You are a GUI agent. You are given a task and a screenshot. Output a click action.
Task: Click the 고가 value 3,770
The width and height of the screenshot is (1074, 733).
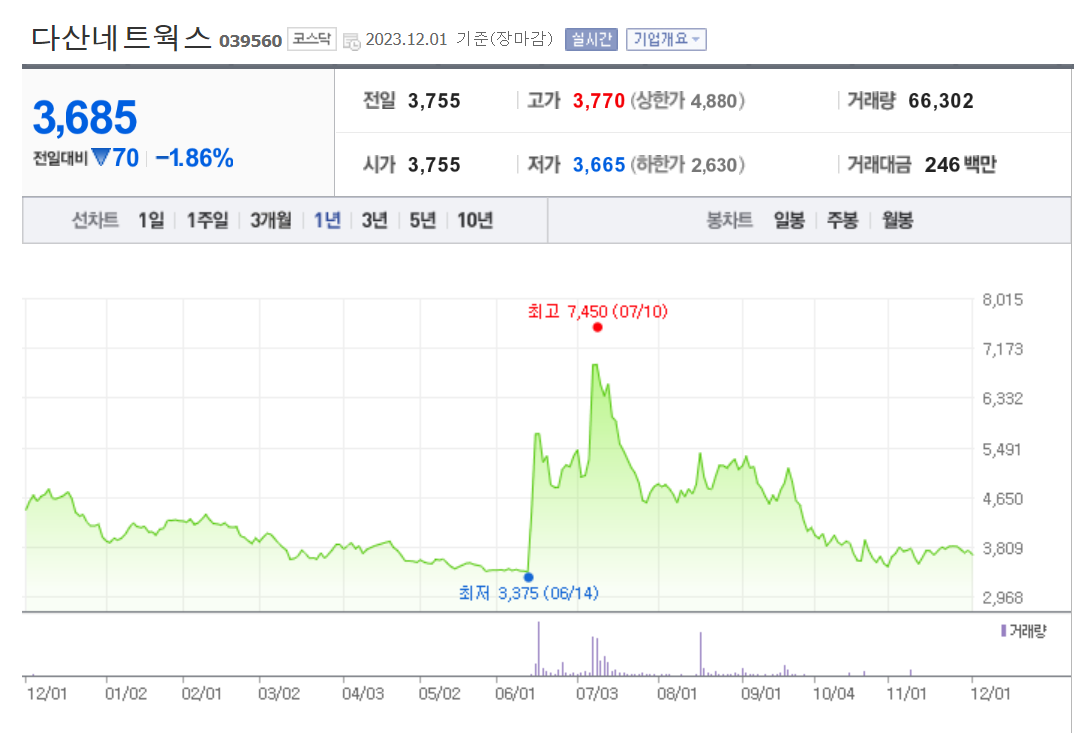pos(599,101)
